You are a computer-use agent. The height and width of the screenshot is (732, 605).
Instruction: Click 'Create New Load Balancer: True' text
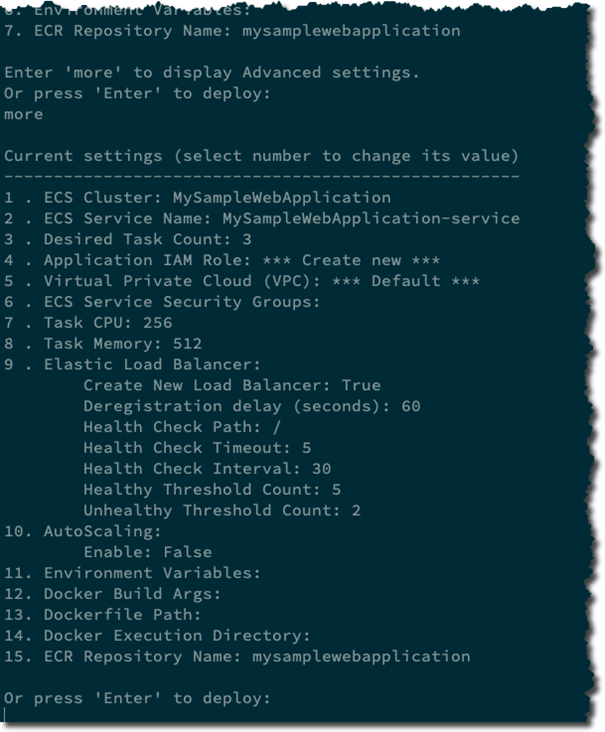(232, 385)
